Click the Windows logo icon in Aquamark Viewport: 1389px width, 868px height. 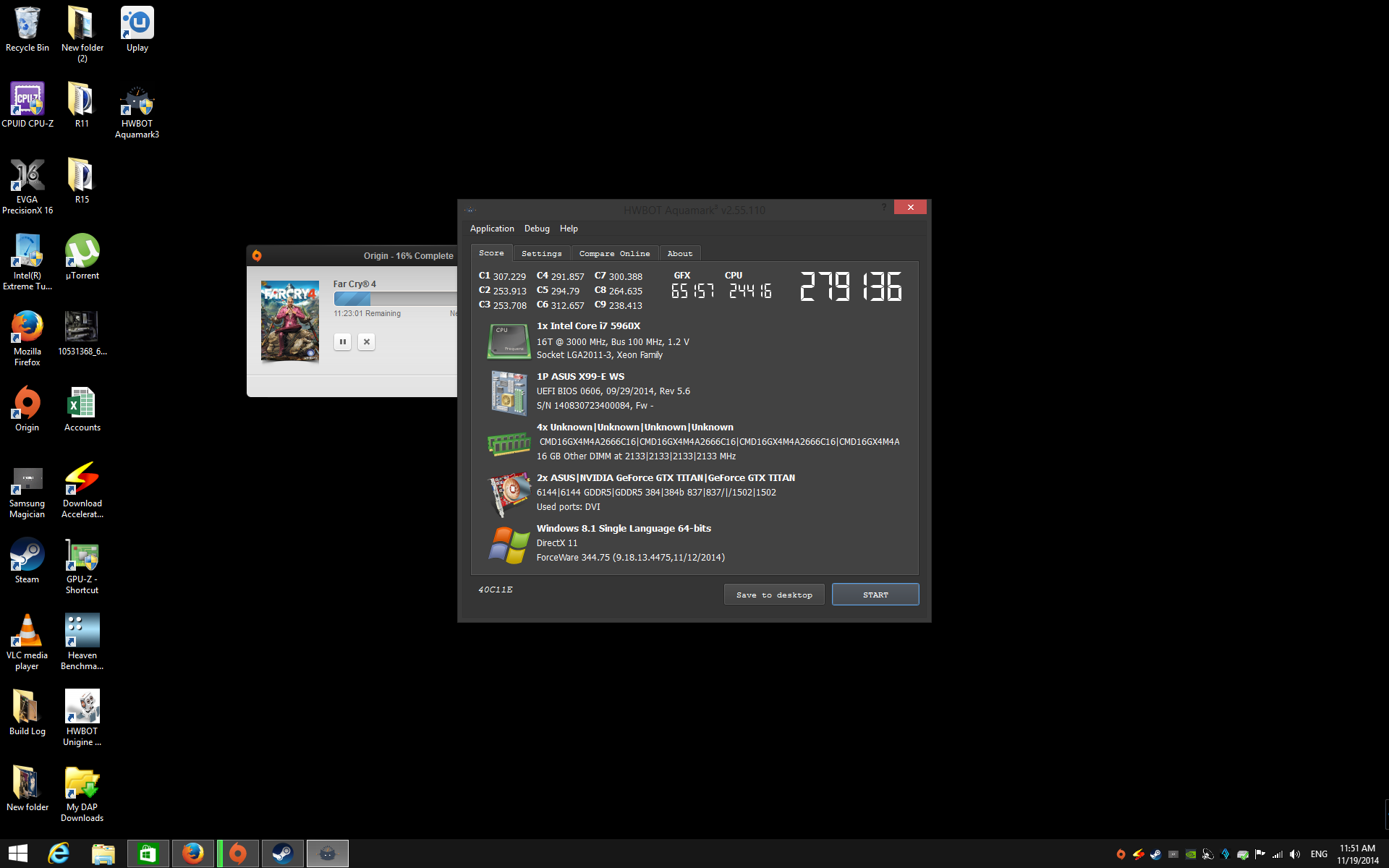click(509, 545)
